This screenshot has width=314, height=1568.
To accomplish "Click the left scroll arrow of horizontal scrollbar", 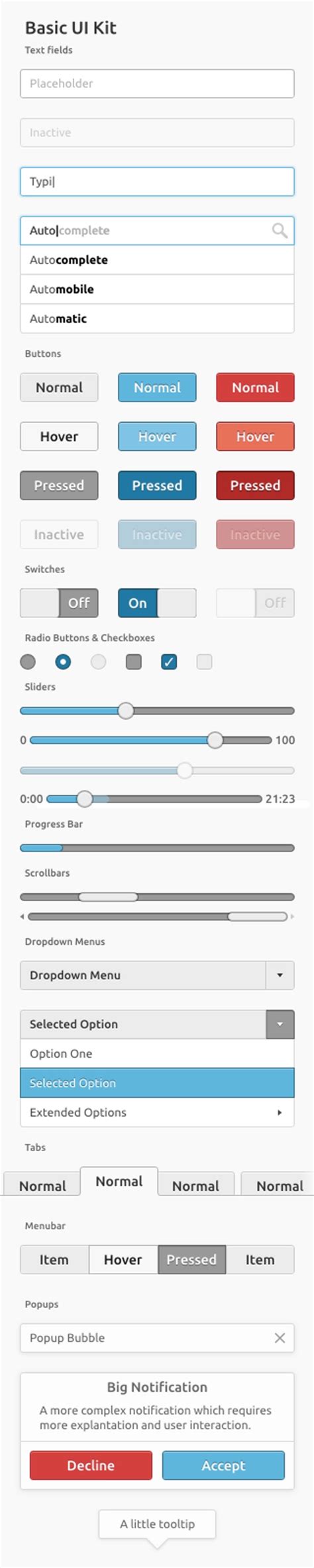I will pos(23,916).
